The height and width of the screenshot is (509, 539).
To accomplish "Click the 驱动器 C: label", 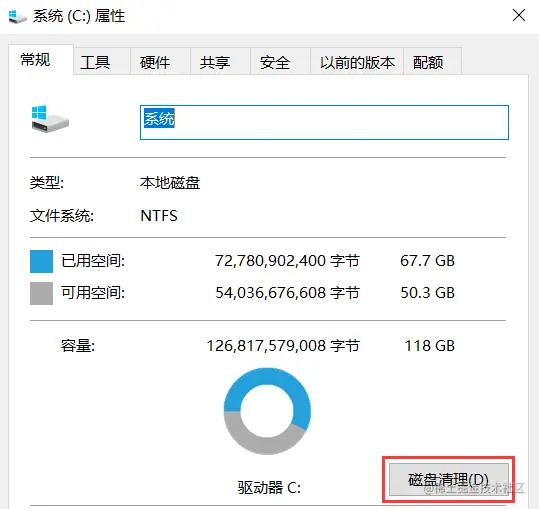I will 269,487.
